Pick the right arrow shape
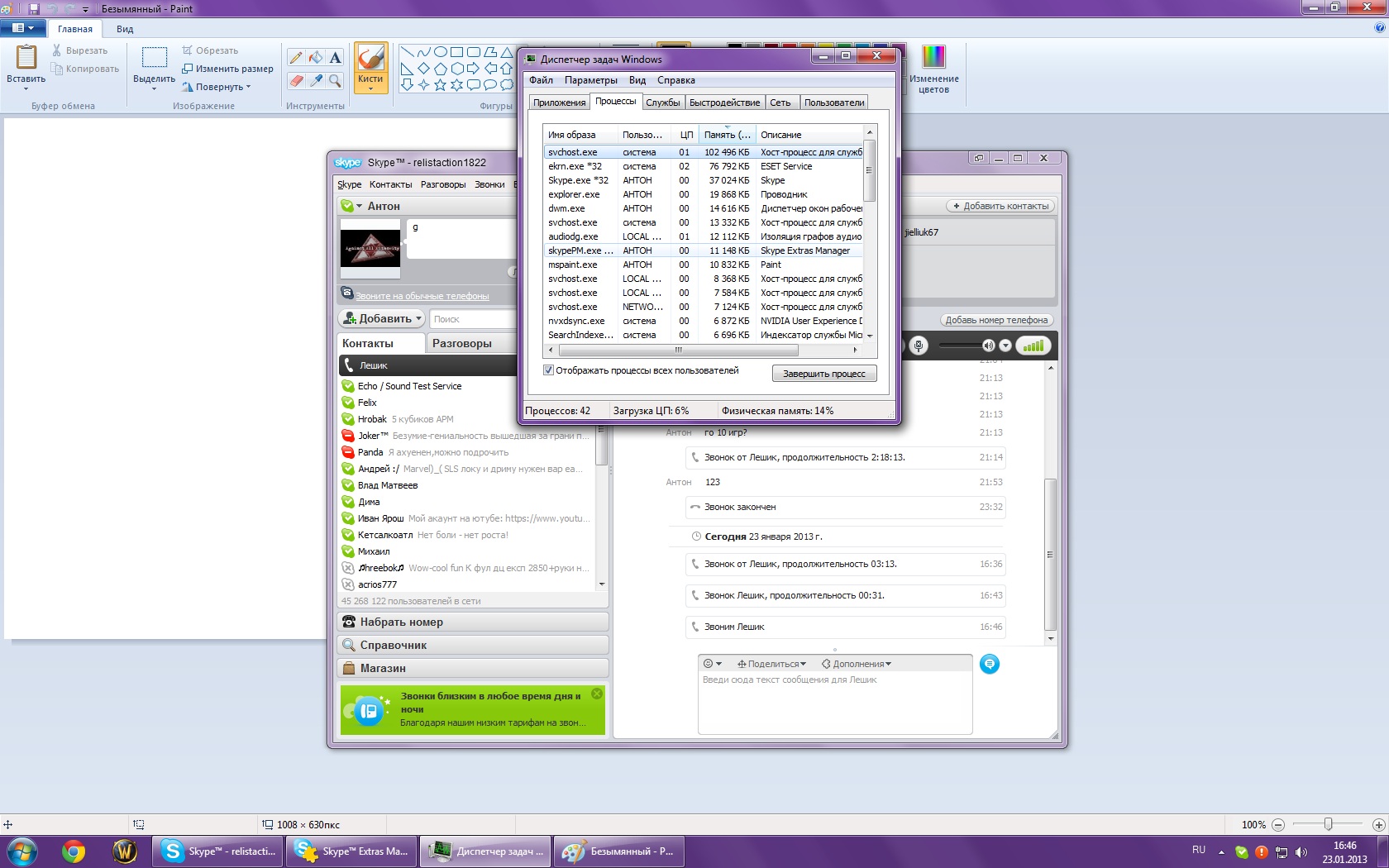 pos(473,68)
